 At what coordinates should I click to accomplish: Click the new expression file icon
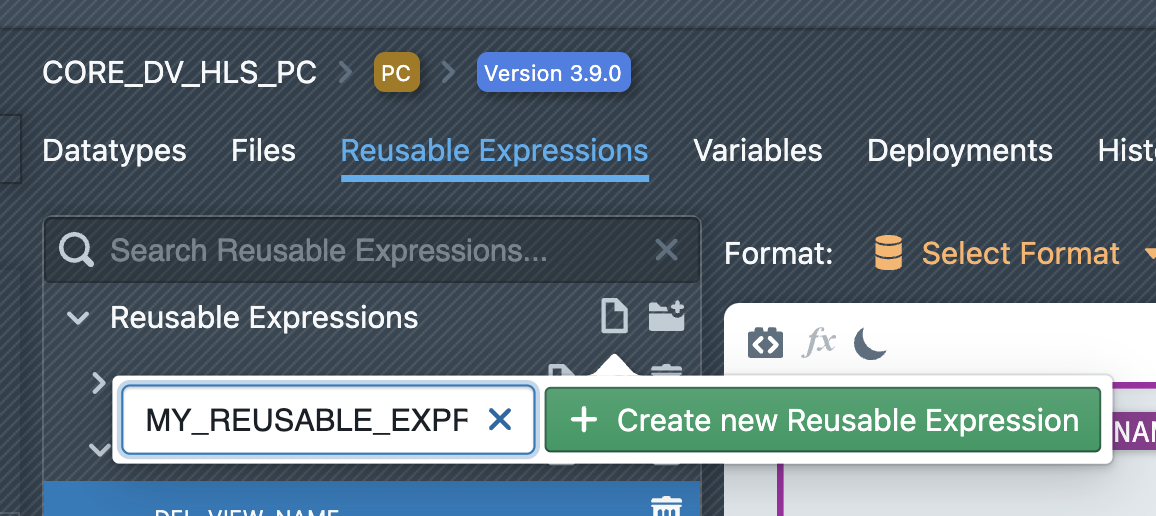tap(614, 317)
